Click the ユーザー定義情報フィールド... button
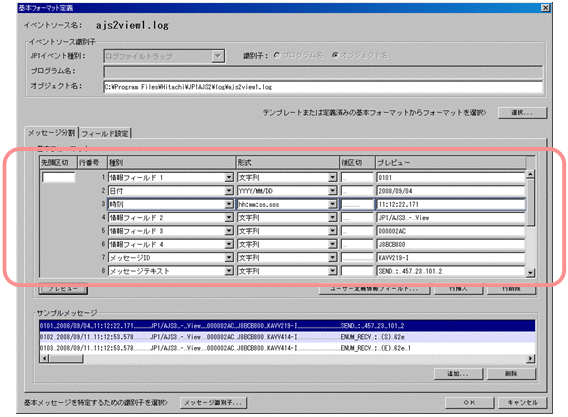568x417 pixels. (x=374, y=289)
